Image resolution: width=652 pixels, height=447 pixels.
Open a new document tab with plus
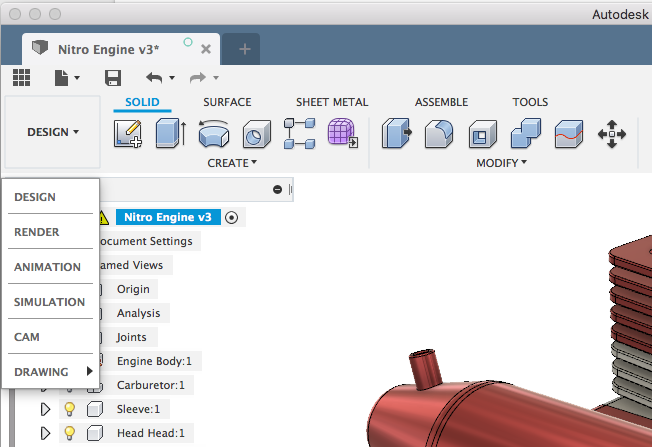pos(246,49)
